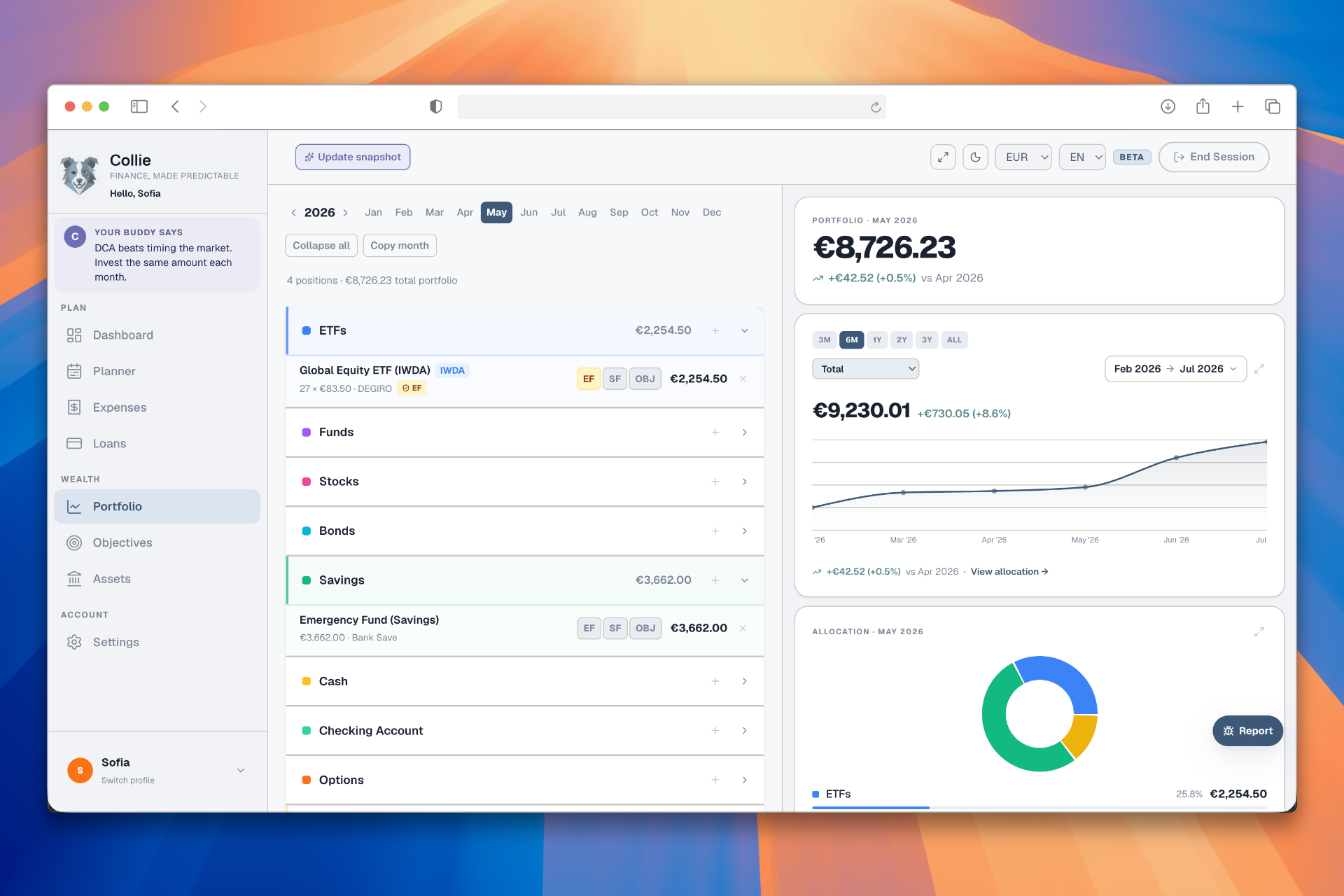Follow the View allocation link
This screenshot has height=896, width=1344.
1009,572
